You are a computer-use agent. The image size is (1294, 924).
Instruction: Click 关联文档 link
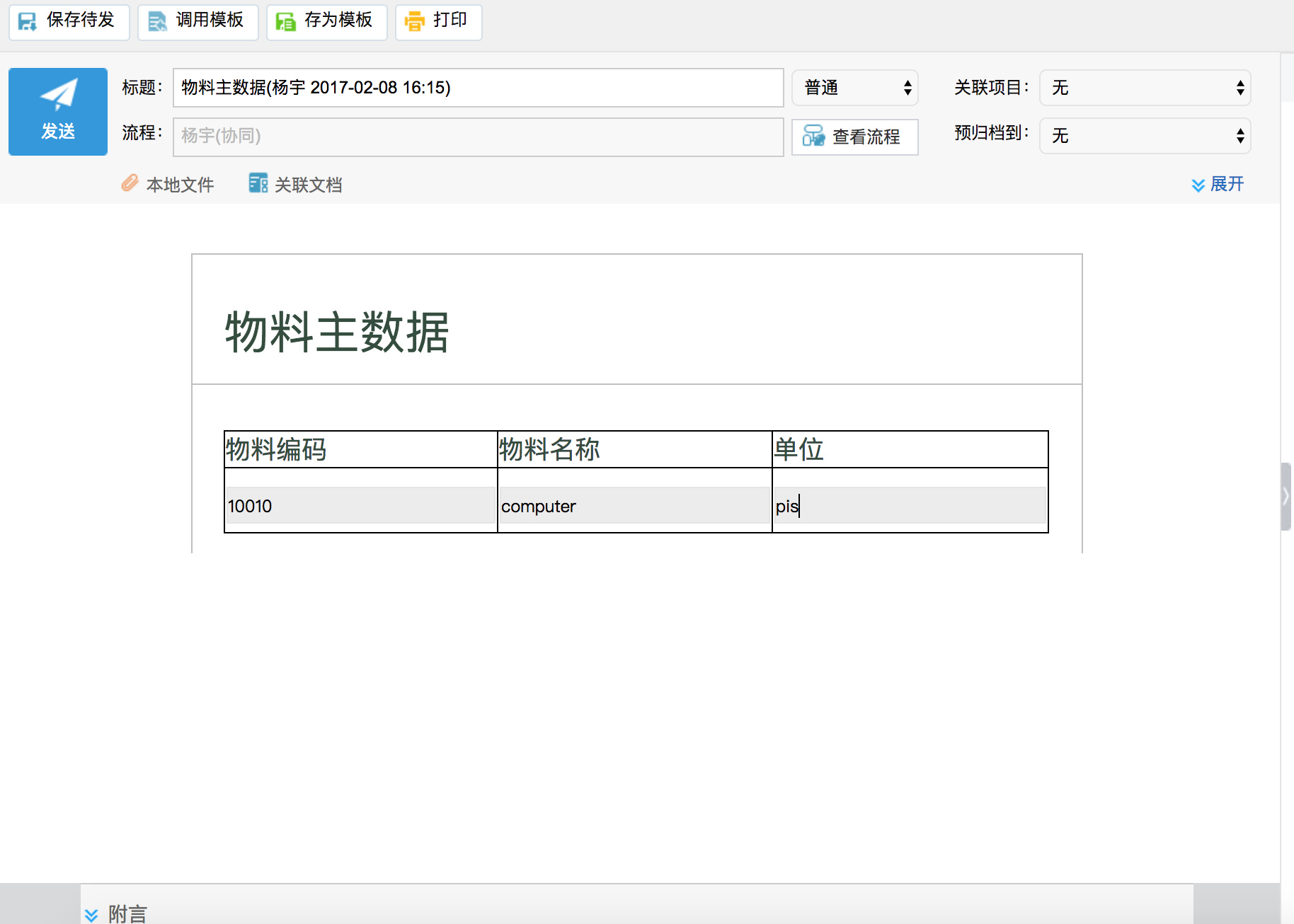[x=295, y=185]
